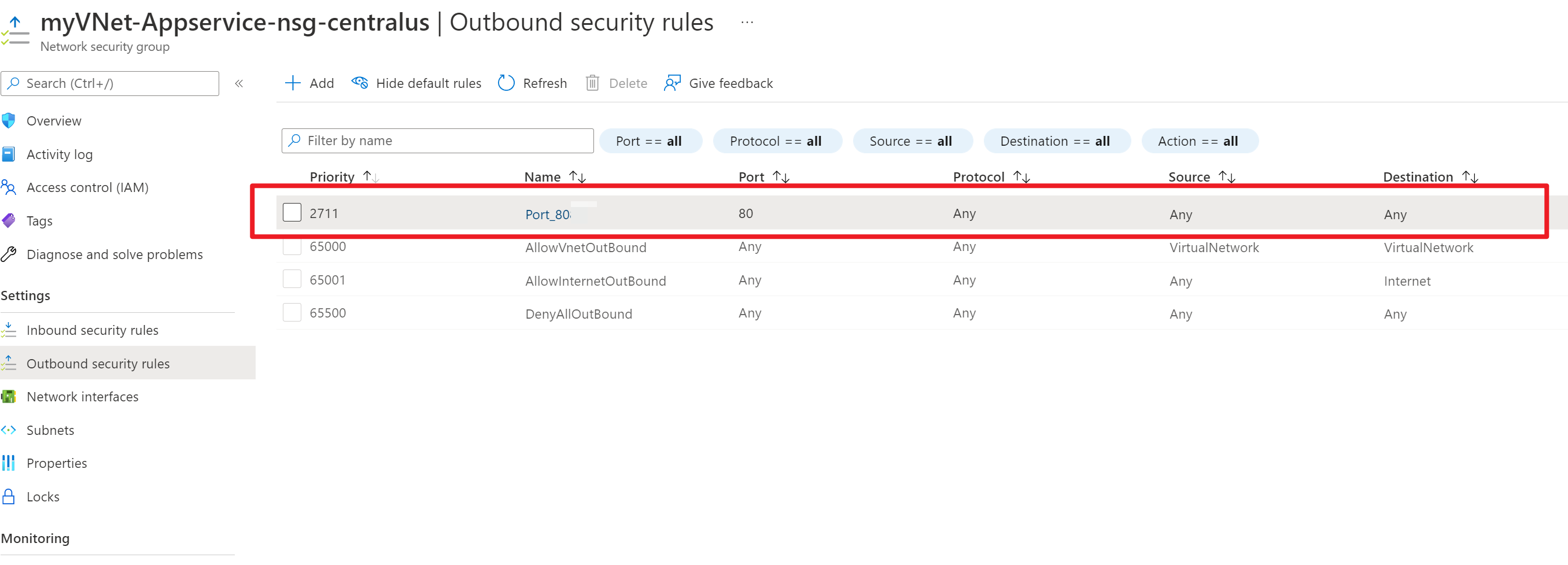Open the Port_80 rule link
The height and width of the screenshot is (565, 1568).
(547, 215)
